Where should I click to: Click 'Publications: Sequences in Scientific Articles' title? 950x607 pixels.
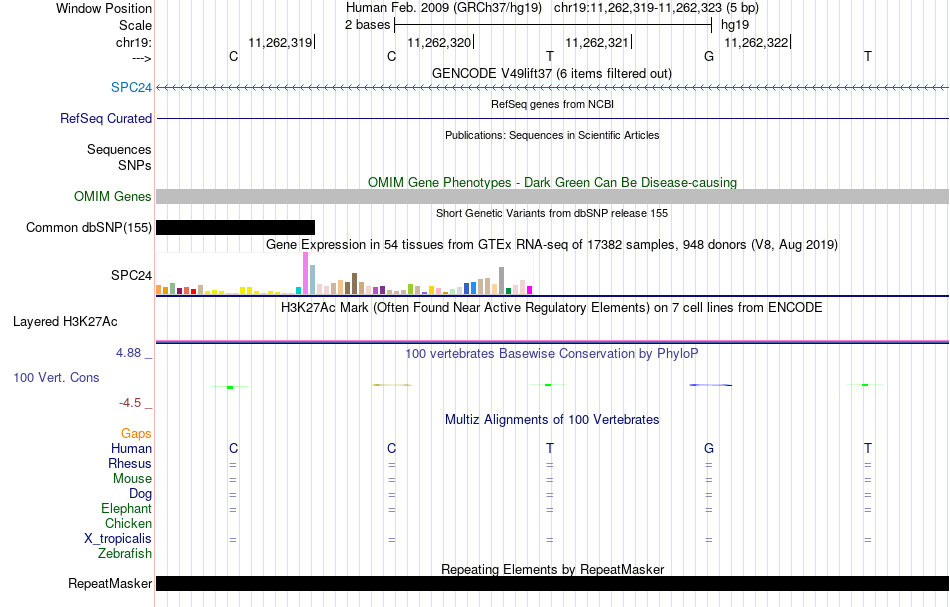pos(552,135)
